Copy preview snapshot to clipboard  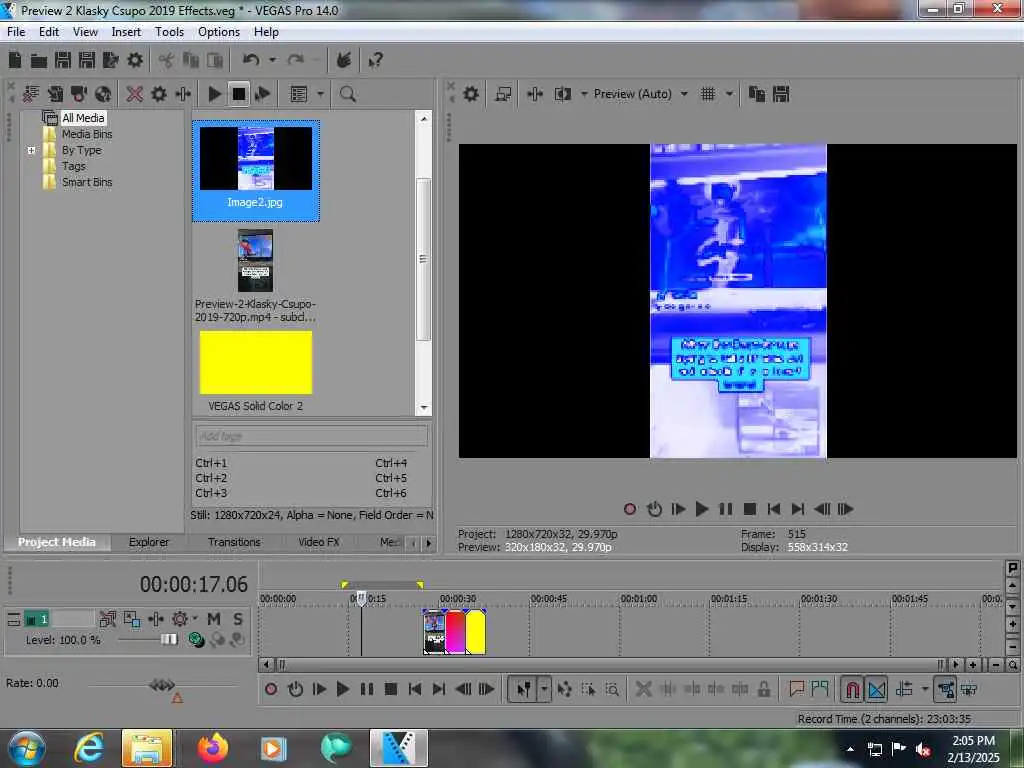coord(757,94)
